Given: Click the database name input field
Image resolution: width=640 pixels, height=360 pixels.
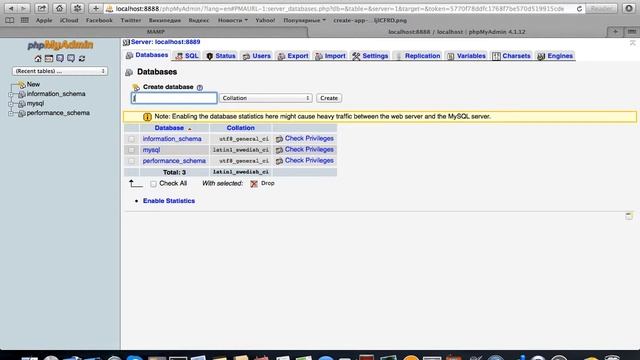Looking at the screenshot, I should click(x=174, y=98).
